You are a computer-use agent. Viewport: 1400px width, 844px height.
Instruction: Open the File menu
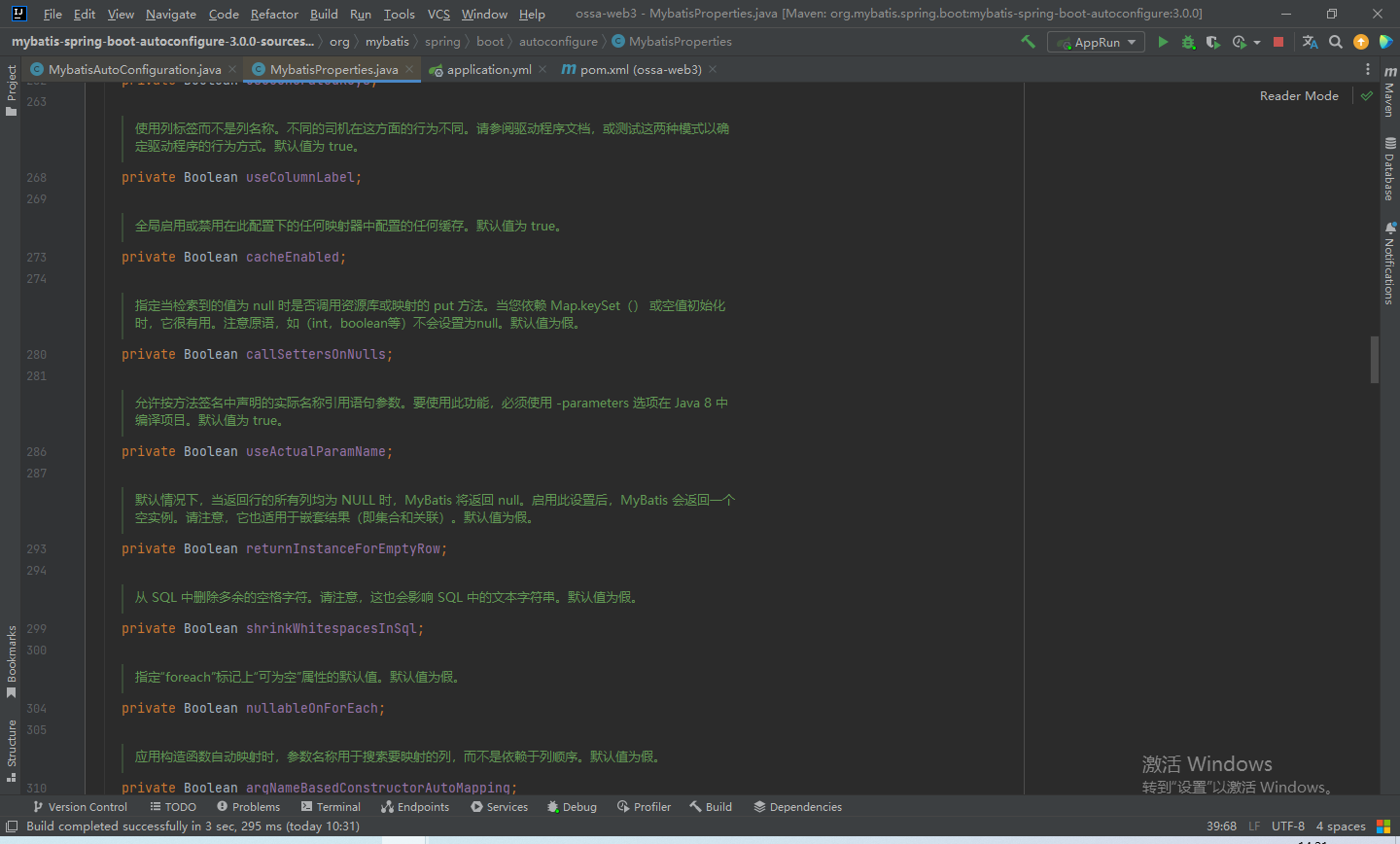[52, 14]
